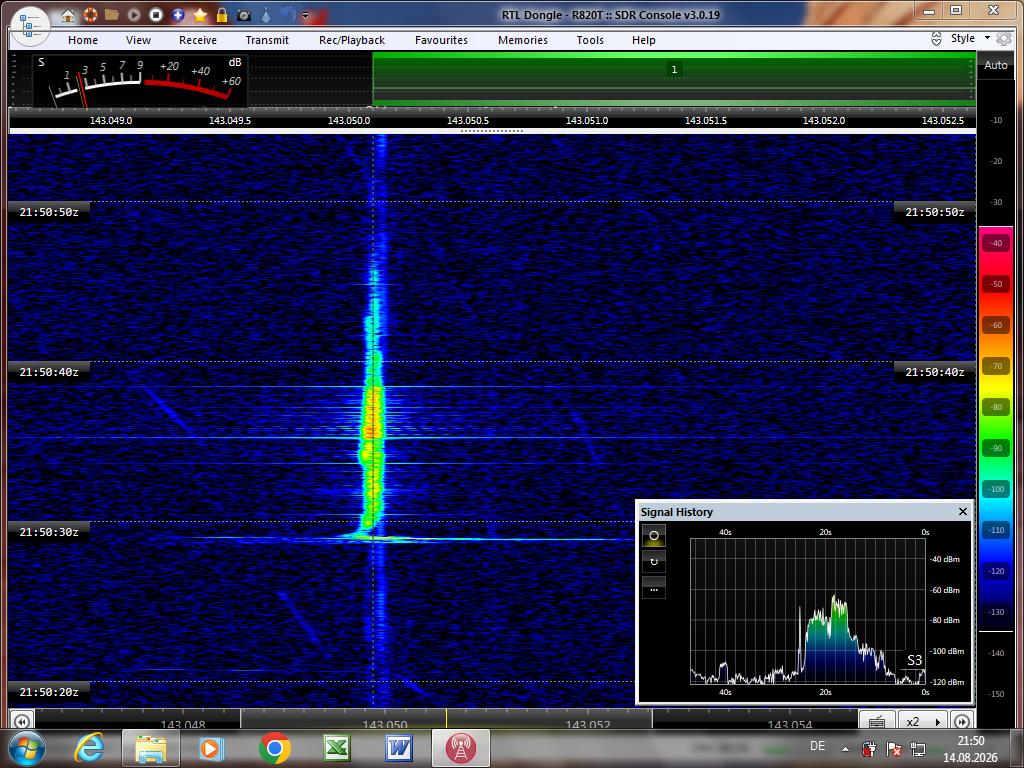Click the grey play/start icon
The height and width of the screenshot is (768, 1024).
point(134,15)
